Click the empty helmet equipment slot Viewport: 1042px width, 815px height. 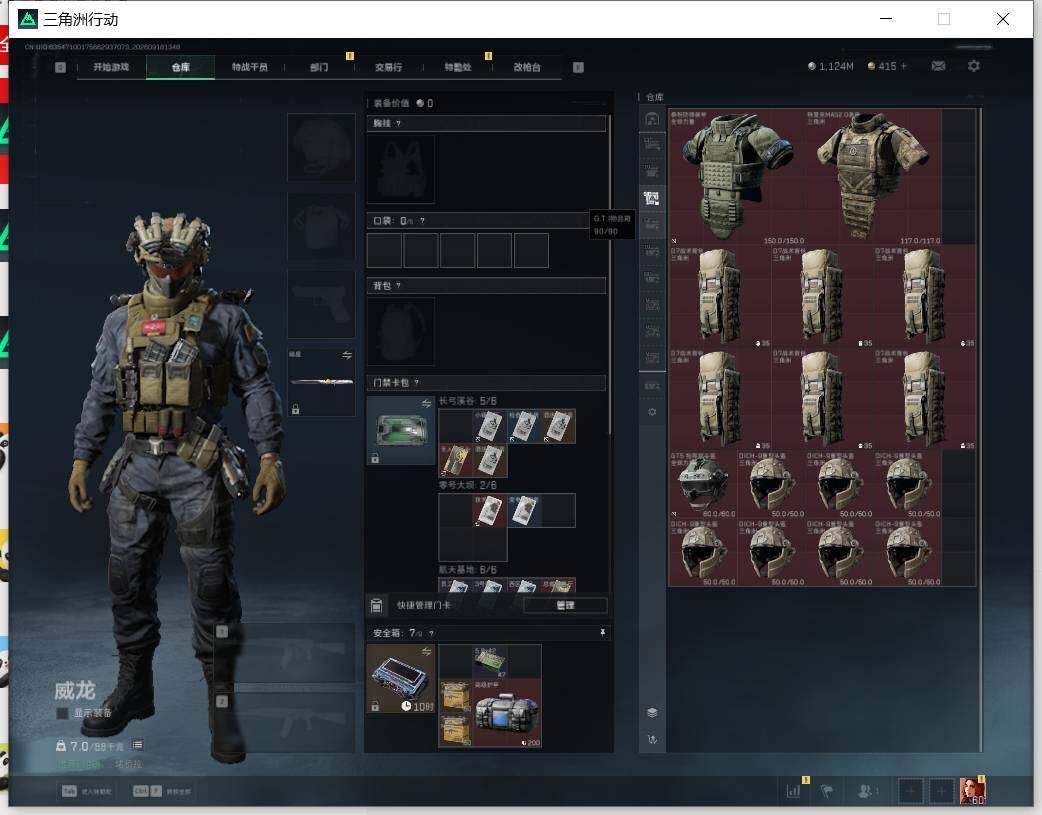[321, 148]
